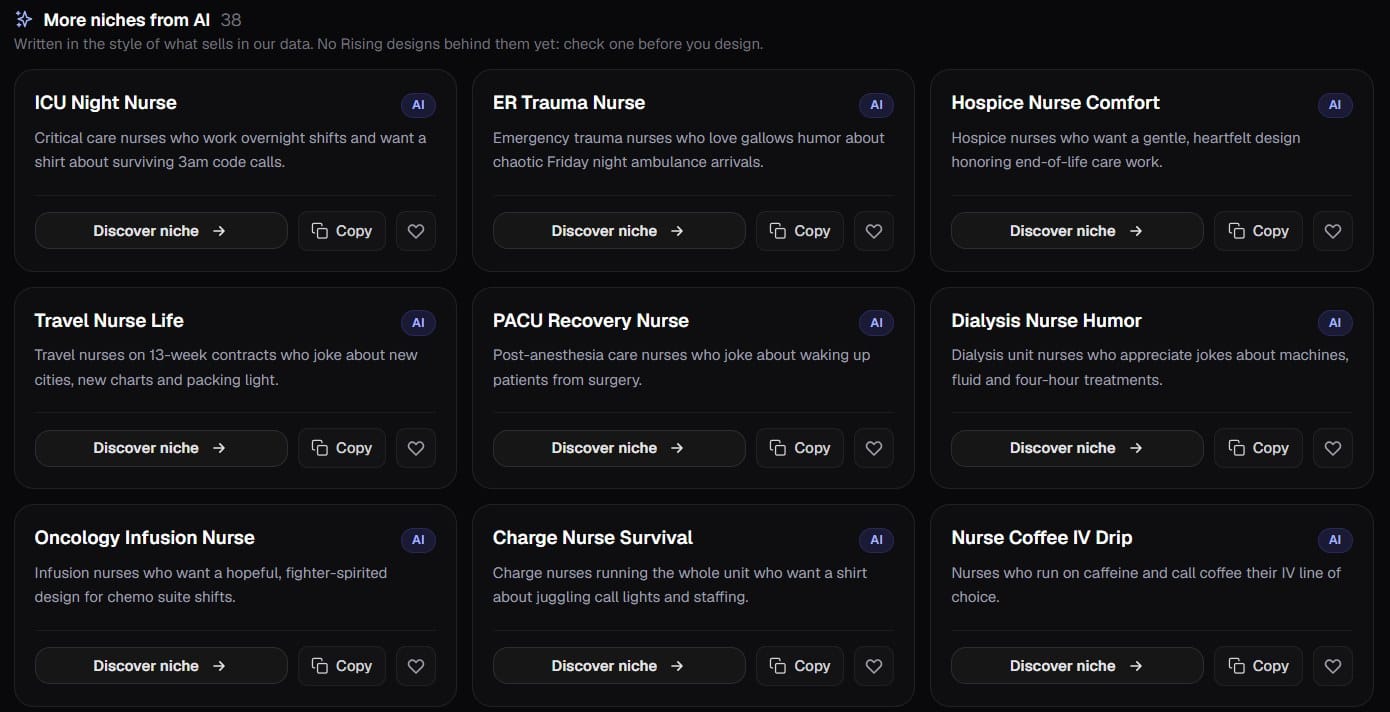Image resolution: width=1390 pixels, height=712 pixels.
Task: Click the 38 niche count
Action: point(231,20)
